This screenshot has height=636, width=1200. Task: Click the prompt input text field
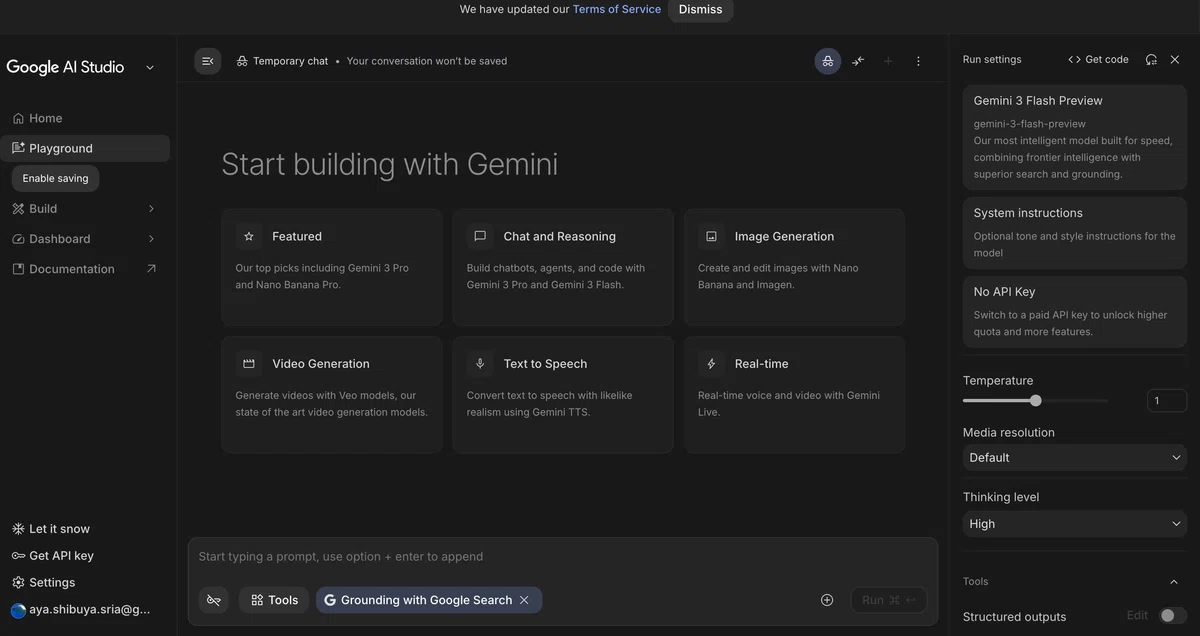tap(562, 557)
